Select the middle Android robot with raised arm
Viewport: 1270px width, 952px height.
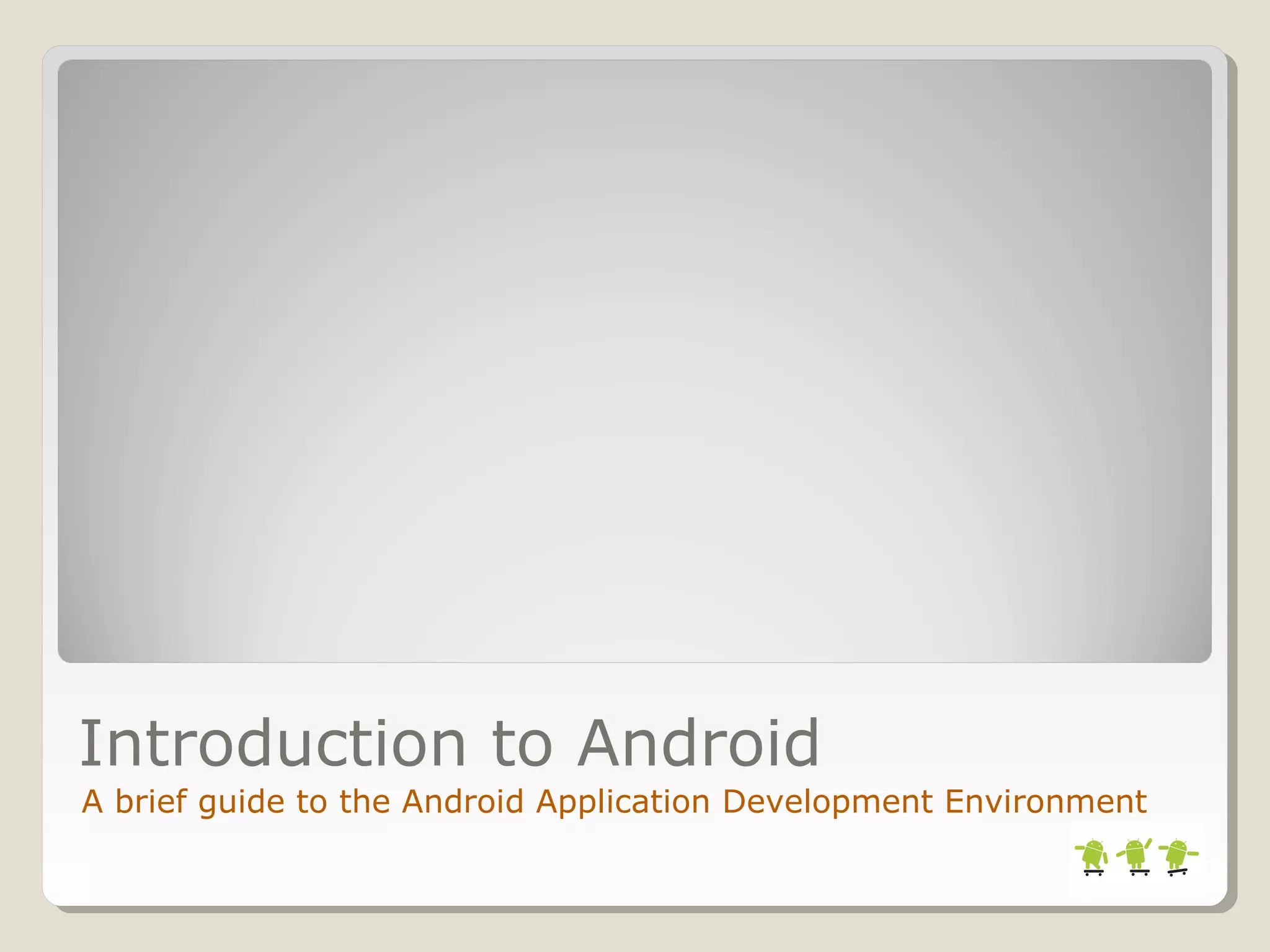pyautogui.click(x=1135, y=855)
